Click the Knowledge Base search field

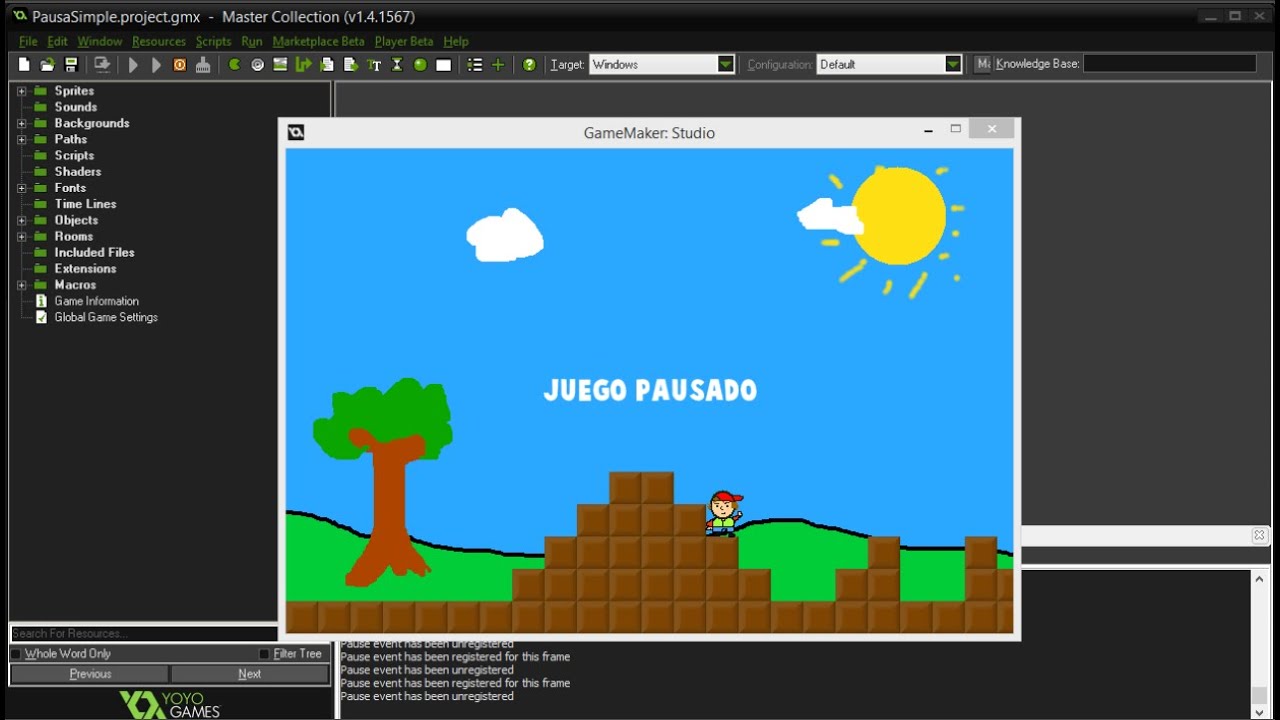[1169, 63]
